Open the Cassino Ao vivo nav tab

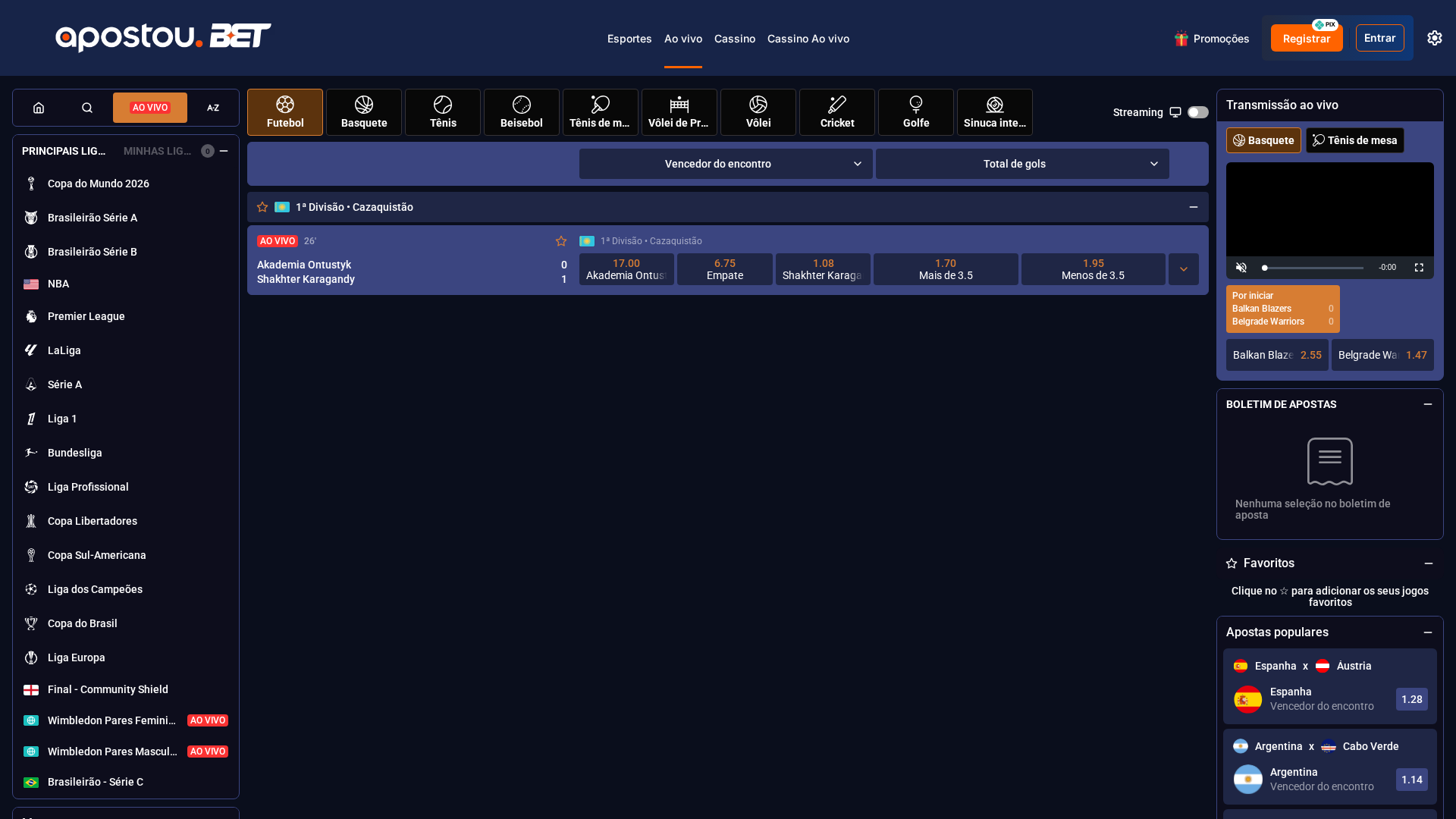click(808, 39)
